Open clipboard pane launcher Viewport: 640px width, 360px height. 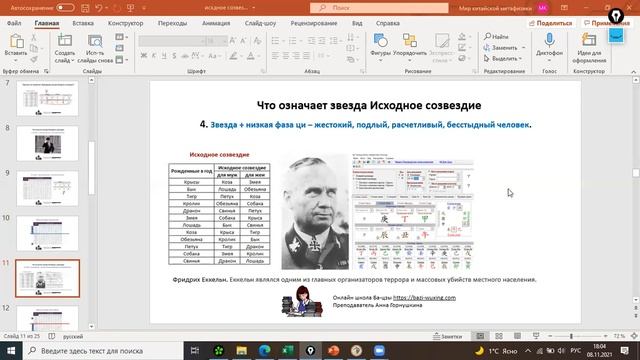tap(46, 71)
